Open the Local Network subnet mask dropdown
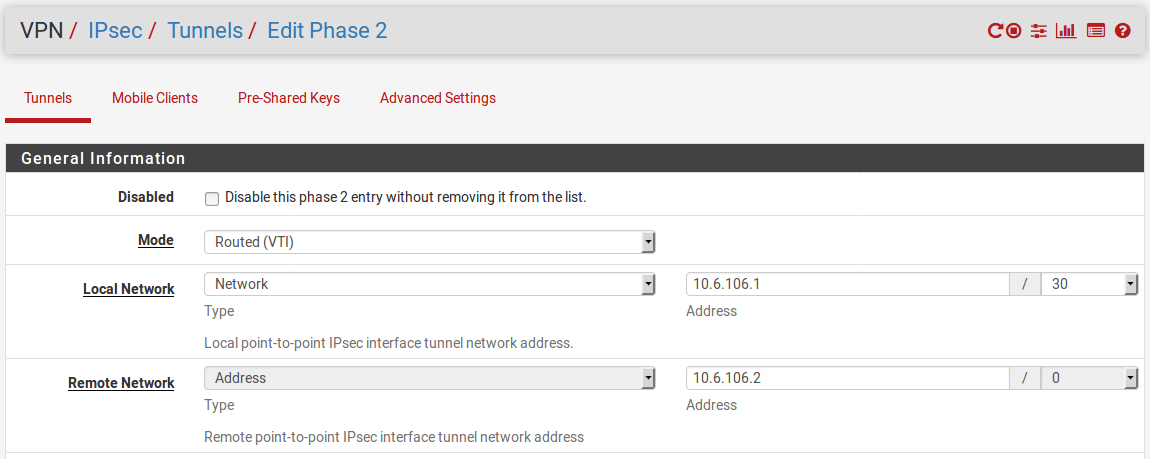This screenshot has height=459, width=1150. click(1089, 284)
